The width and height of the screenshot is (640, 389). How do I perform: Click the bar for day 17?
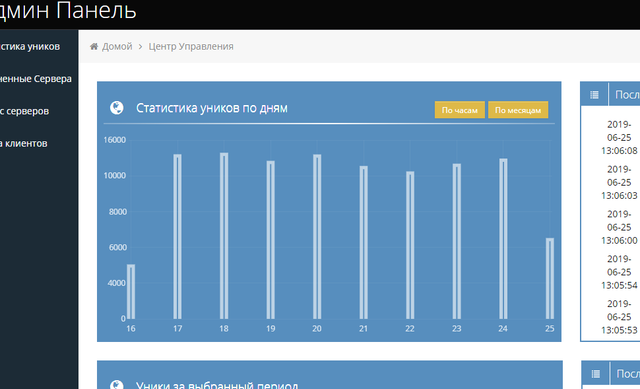[178, 237]
